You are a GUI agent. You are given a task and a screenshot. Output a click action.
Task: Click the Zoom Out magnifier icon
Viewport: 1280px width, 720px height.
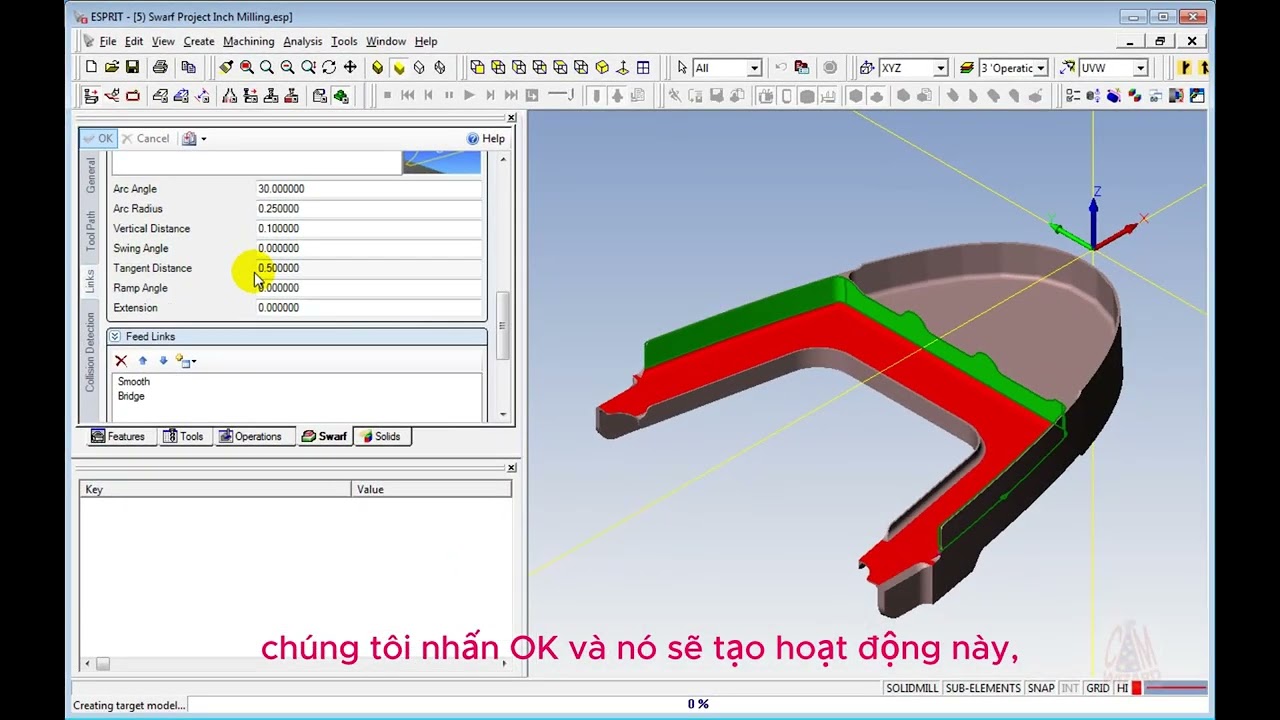287,67
